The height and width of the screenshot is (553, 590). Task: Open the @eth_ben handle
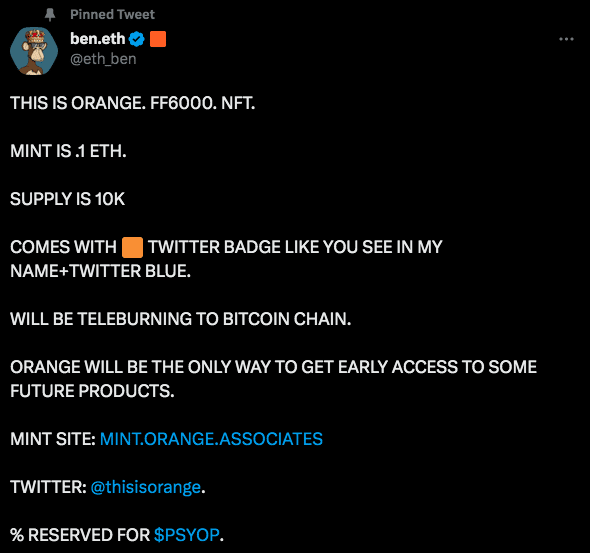pos(103,59)
